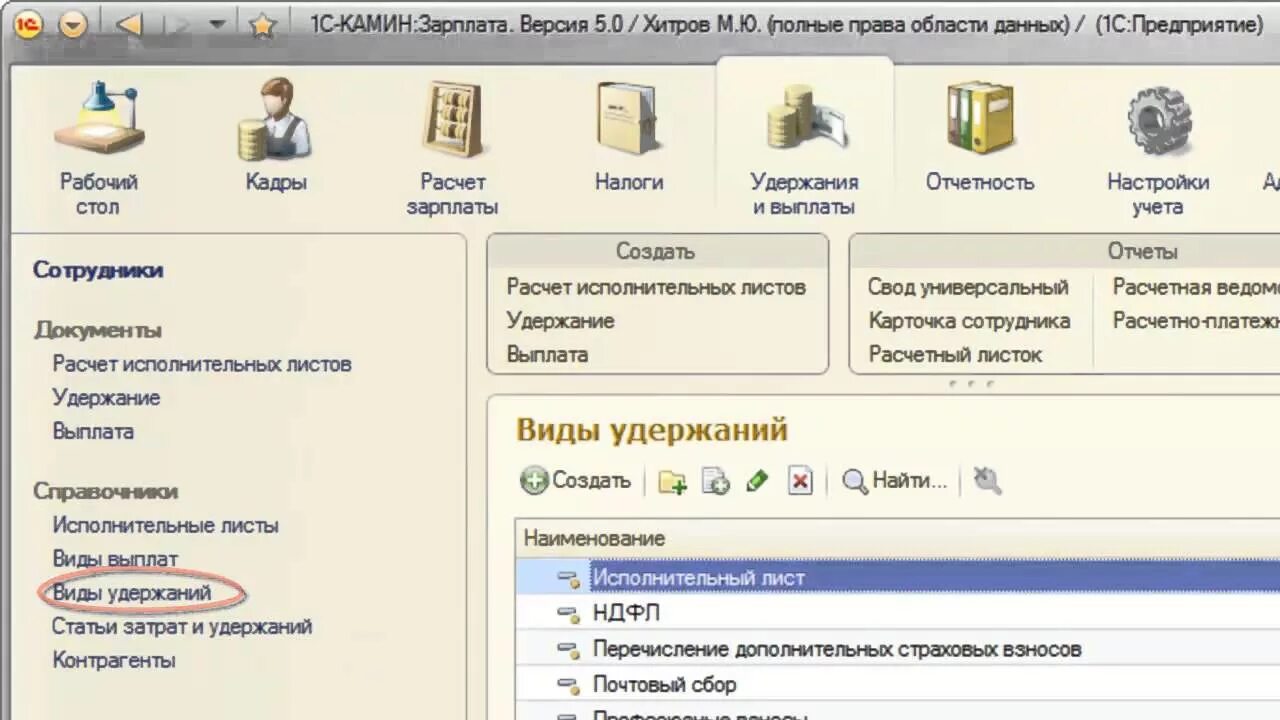
Task: Create a new group folder icon
Action: pyautogui.click(x=673, y=481)
